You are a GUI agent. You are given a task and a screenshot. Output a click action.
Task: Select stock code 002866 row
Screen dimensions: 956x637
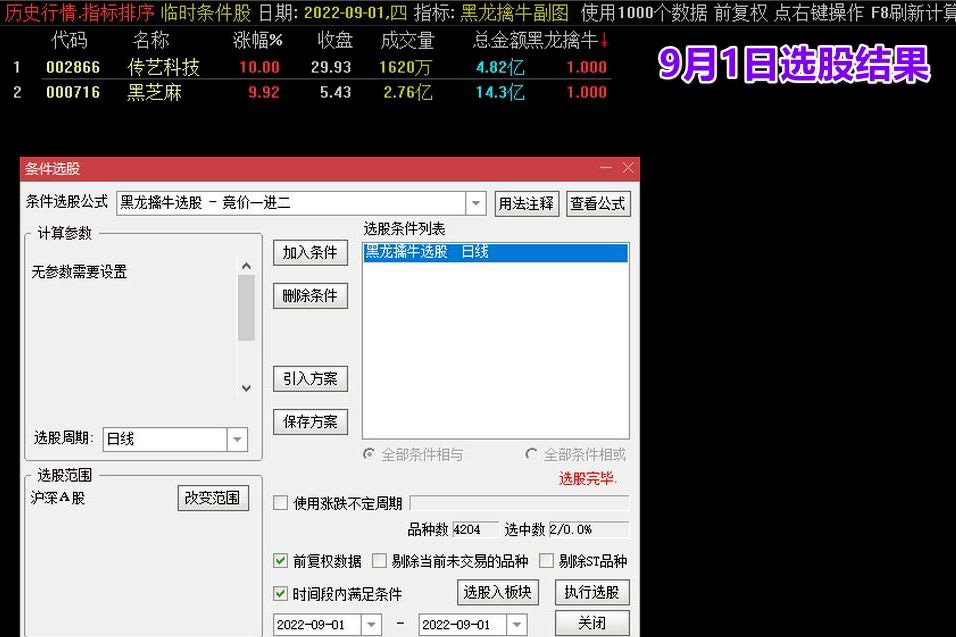click(73, 67)
